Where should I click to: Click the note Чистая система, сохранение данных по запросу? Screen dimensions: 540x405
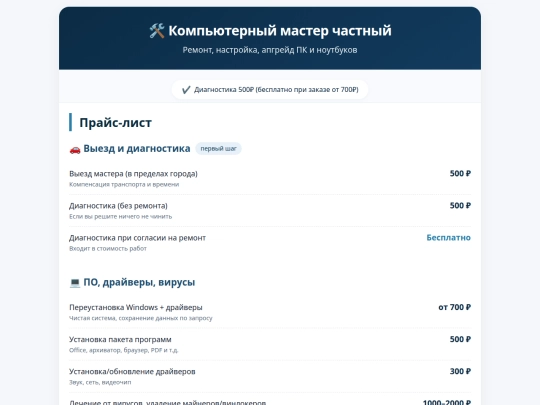141,318
